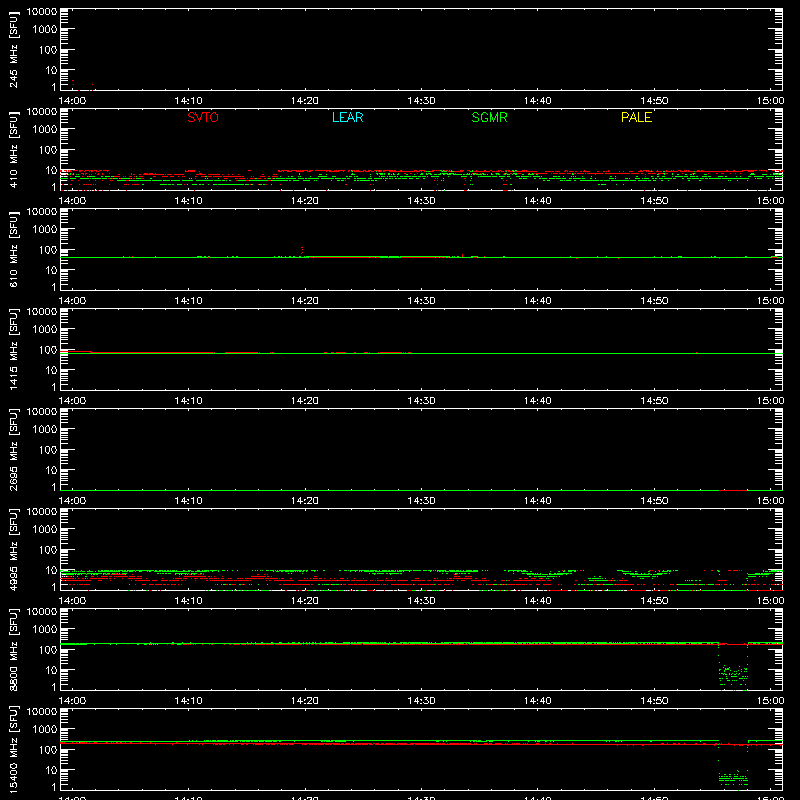
Task: Click 15:00 tick under the 245 MHz plot
Action: [x=770, y=101]
